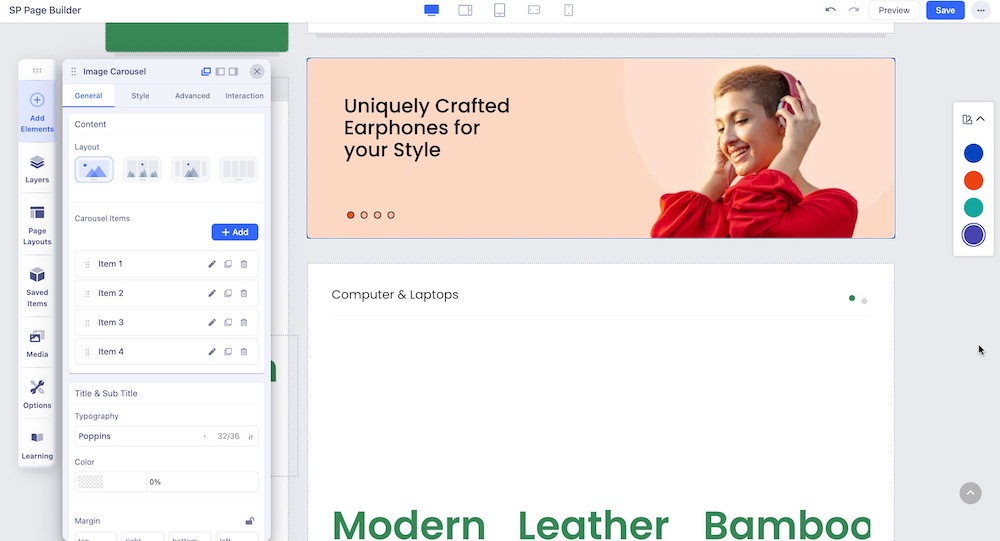The image size is (1000, 541).
Task: Click the scroll-to-top round button
Action: pos(970,493)
